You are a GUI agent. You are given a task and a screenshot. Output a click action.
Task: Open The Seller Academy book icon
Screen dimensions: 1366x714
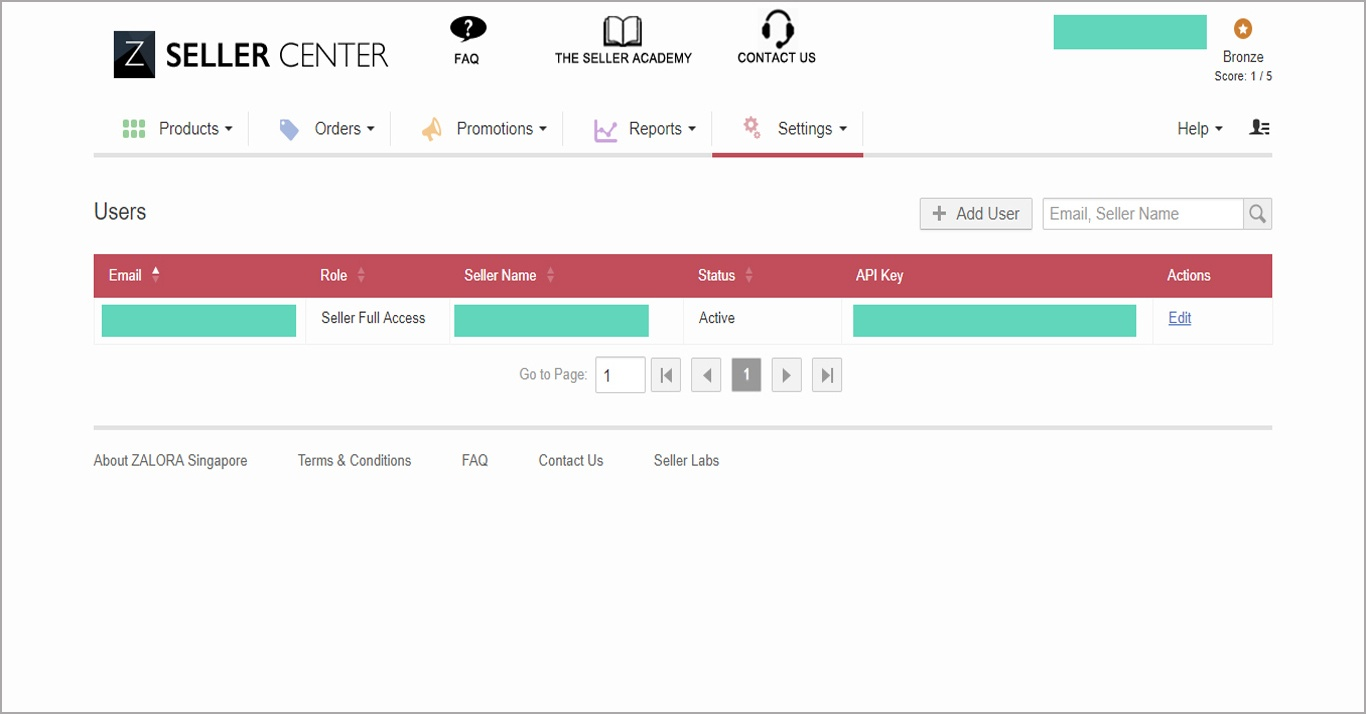click(623, 30)
